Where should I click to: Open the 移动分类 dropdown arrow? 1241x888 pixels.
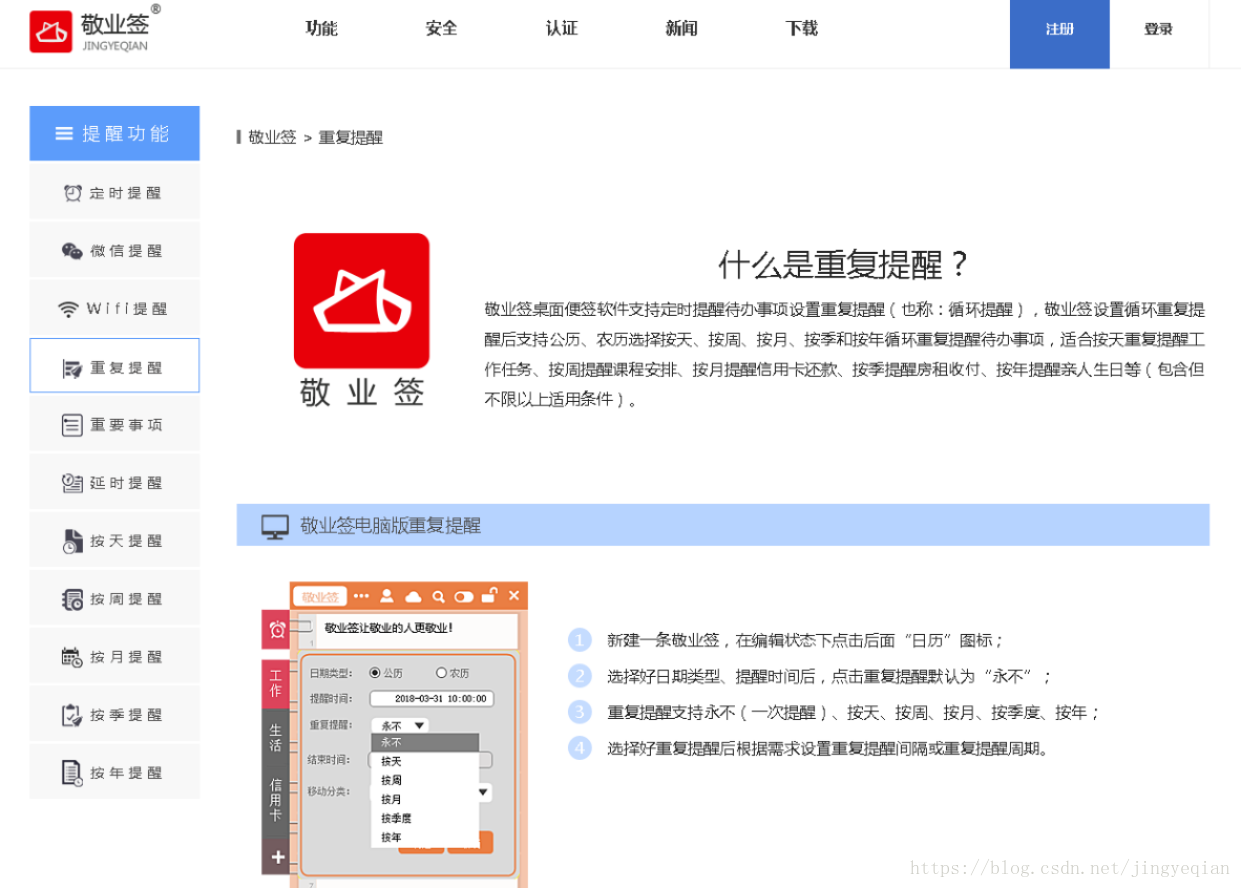[x=484, y=792]
